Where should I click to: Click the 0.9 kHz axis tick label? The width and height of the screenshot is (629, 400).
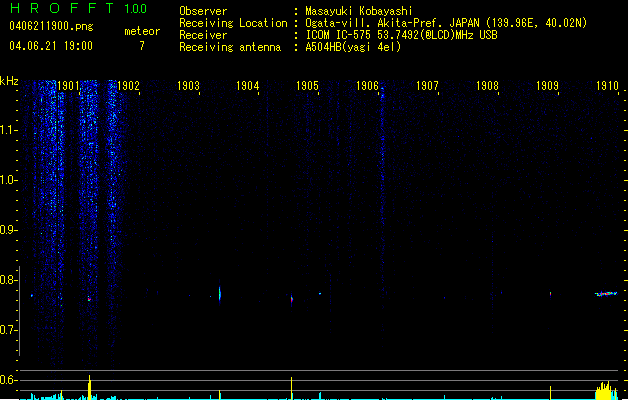8,230
